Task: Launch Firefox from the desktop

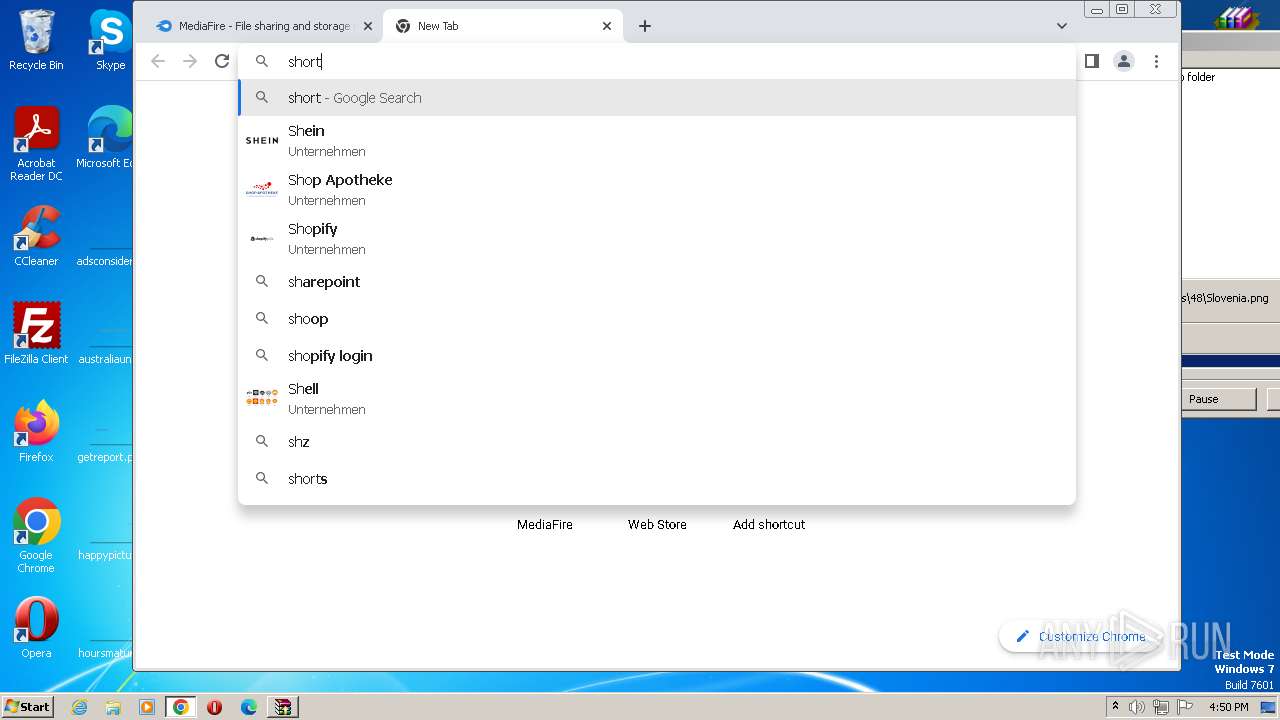Action: coord(36,432)
